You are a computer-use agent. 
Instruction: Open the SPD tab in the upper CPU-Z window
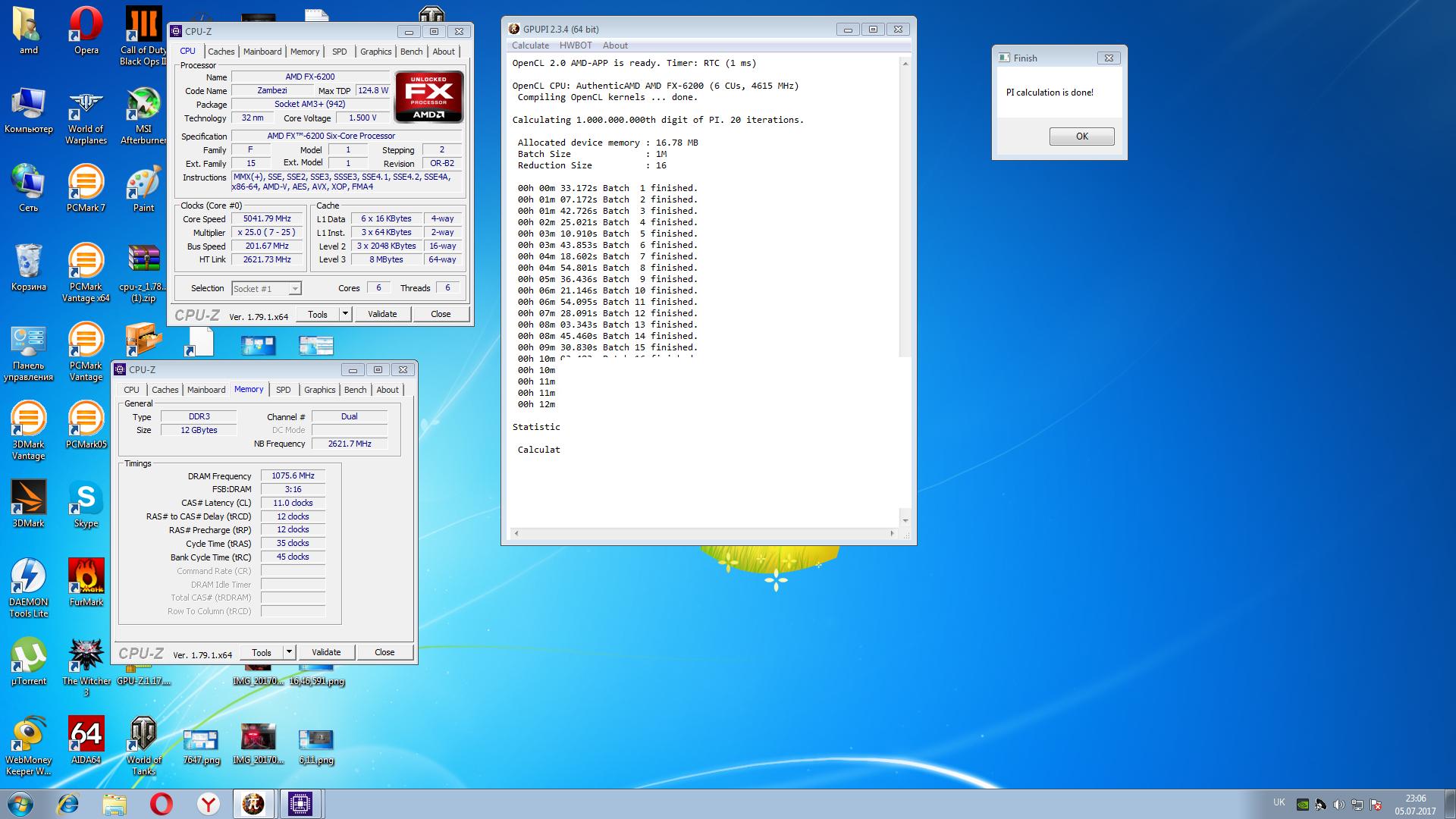(340, 52)
